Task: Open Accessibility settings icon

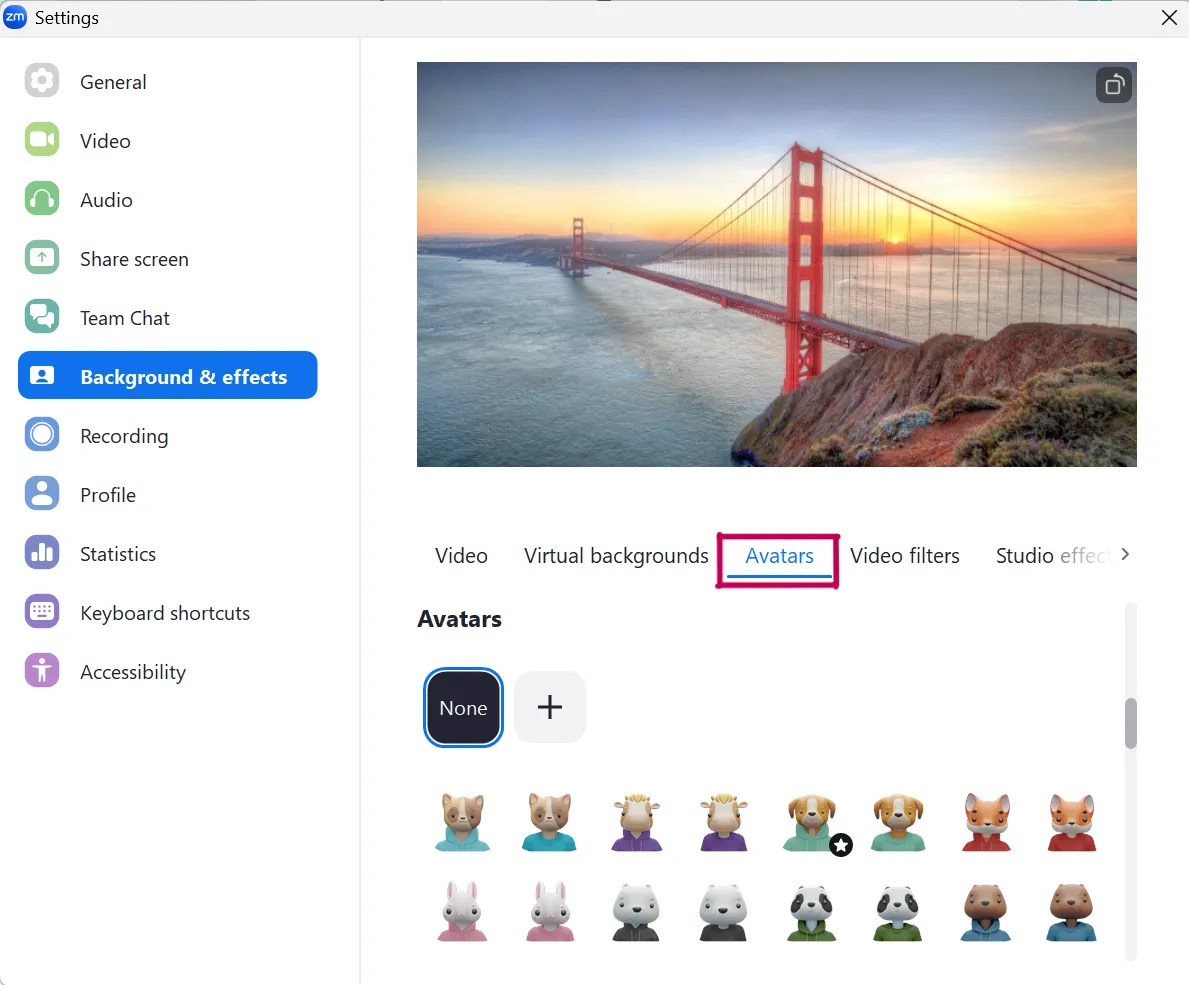Action: [x=42, y=671]
